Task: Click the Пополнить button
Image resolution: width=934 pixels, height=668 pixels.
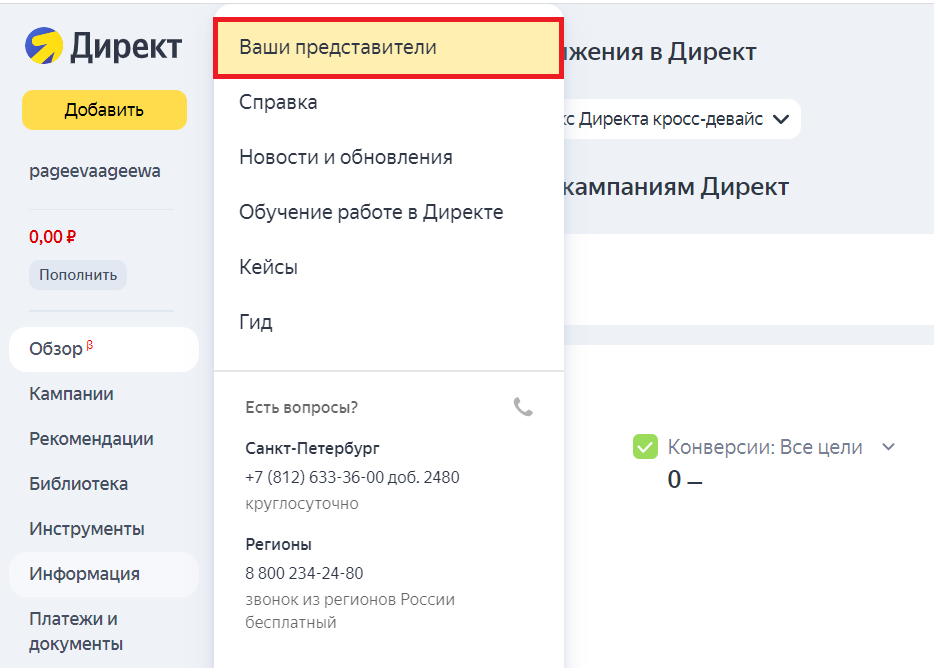Action: pyautogui.click(x=78, y=274)
